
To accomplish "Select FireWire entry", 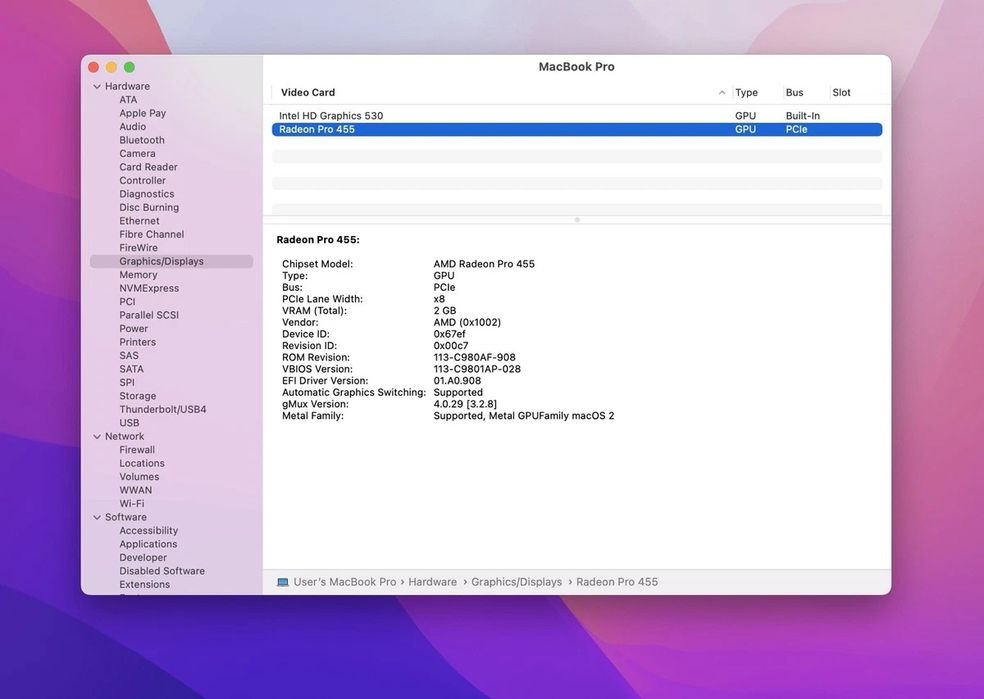I will 139,248.
